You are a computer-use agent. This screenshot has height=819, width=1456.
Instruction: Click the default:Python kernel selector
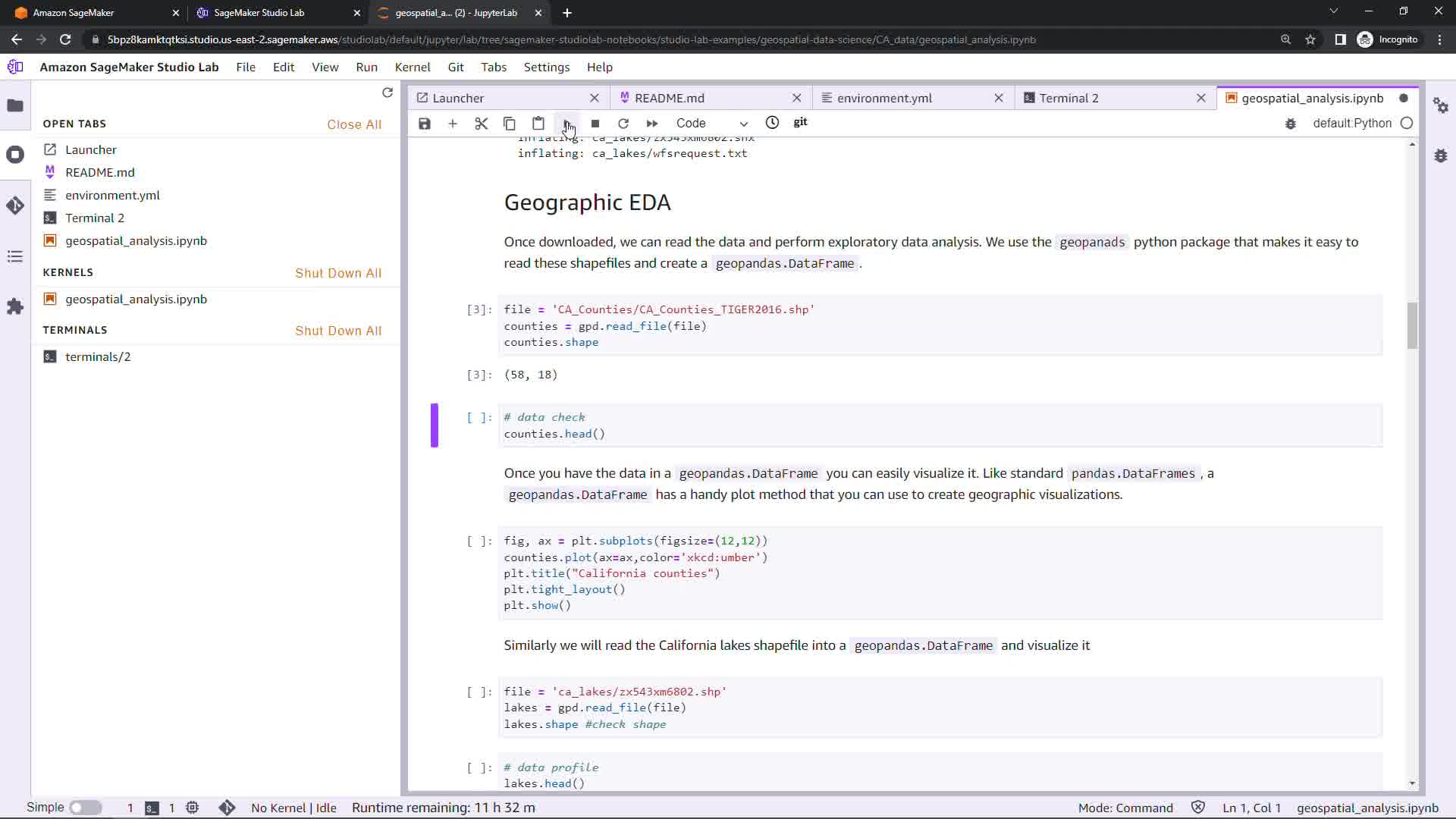1351,124
